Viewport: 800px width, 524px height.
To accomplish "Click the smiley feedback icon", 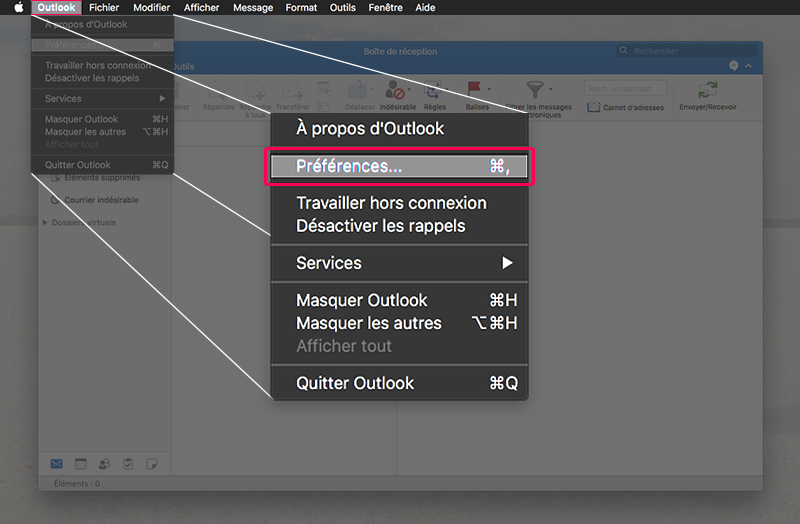I will pyautogui.click(x=734, y=66).
